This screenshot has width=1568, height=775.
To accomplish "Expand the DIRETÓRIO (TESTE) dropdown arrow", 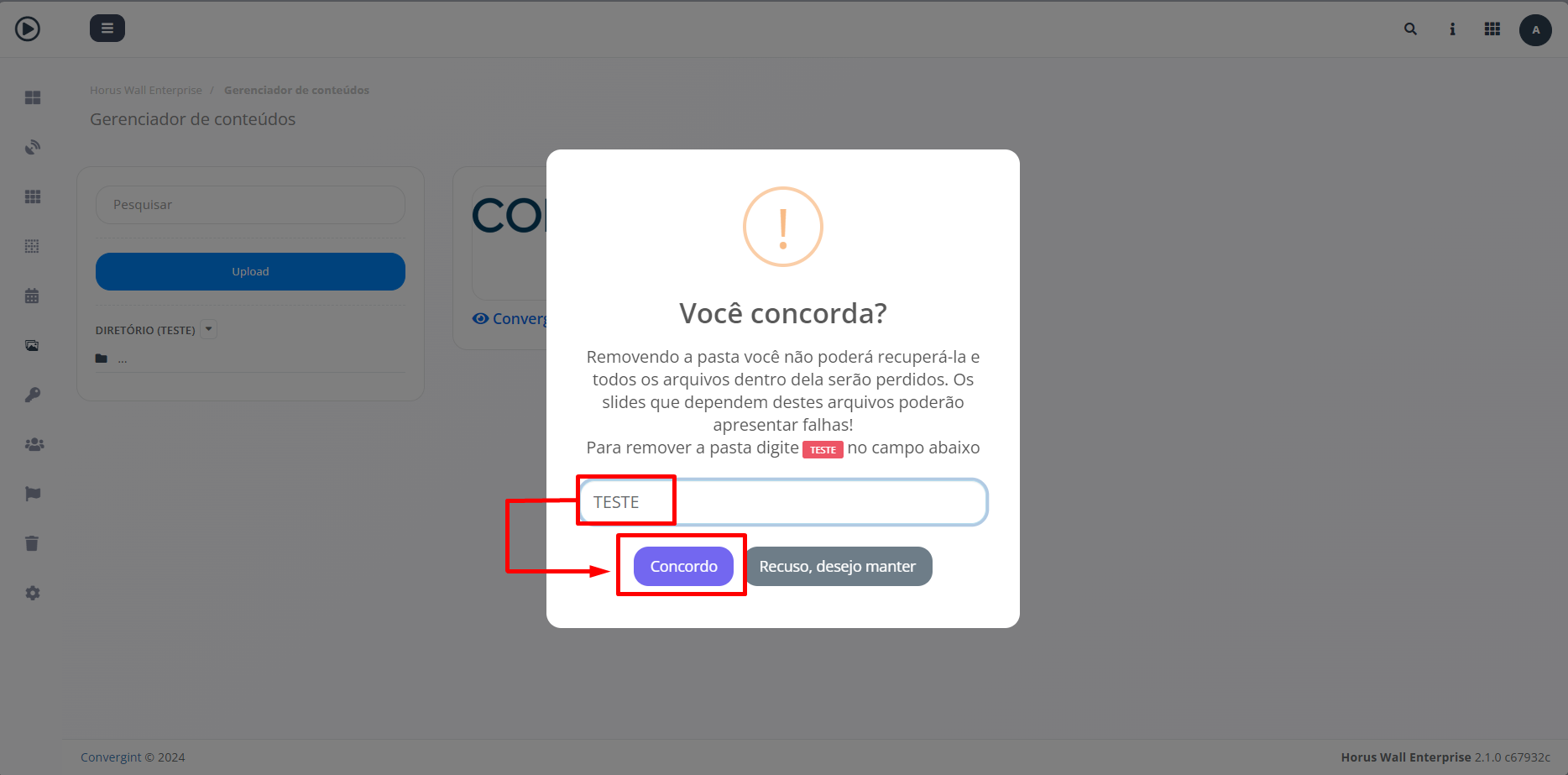I will pyautogui.click(x=209, y=329).
